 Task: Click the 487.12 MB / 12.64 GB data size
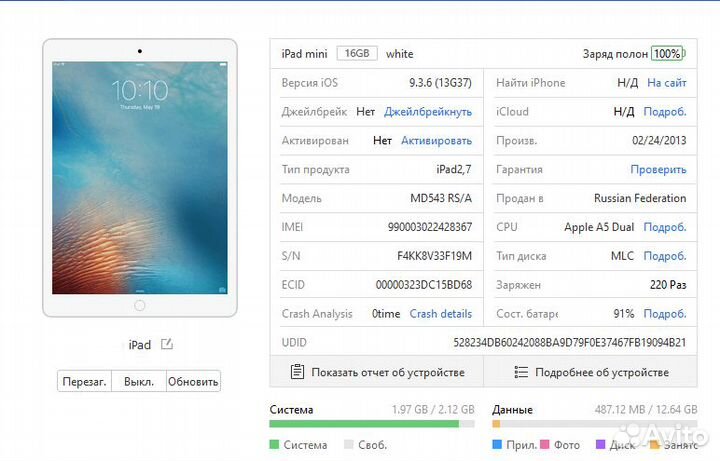646,409
